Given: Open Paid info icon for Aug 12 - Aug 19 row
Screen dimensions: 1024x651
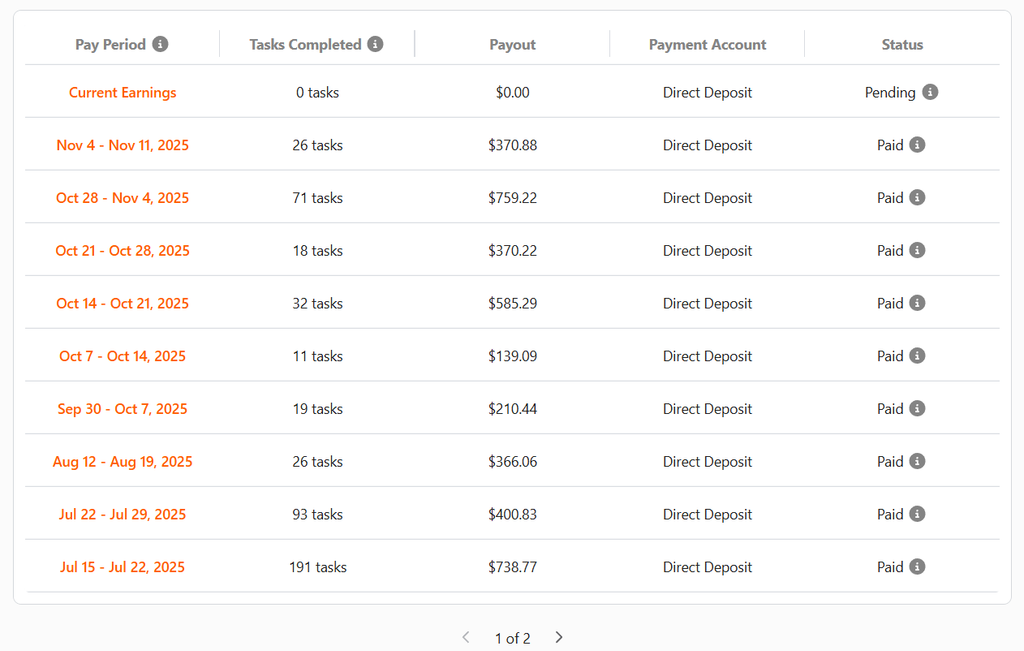Looking at the screenshot, I should pyautogui.click(x=917, y=461).
